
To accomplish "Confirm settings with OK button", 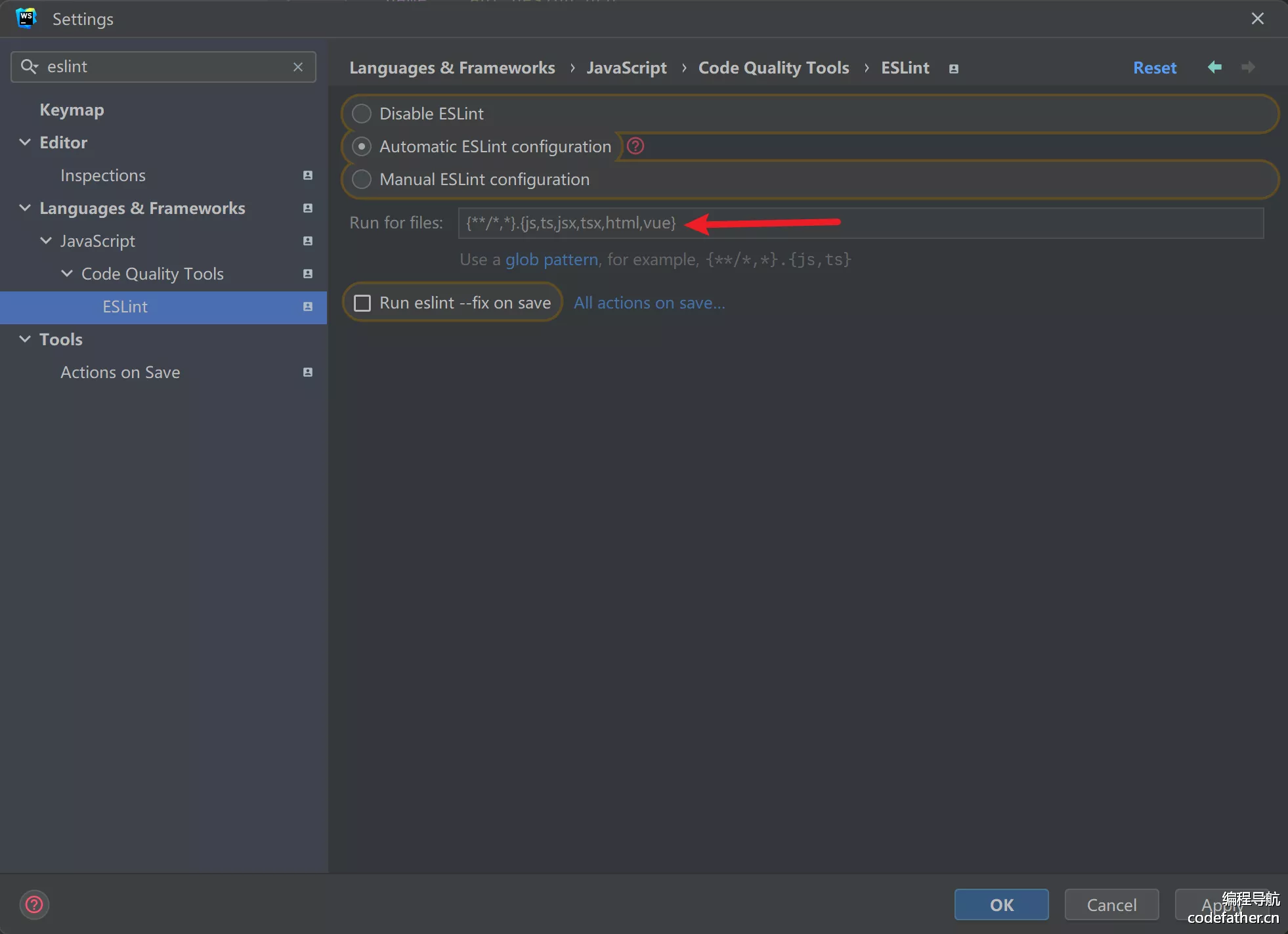I will [1001, 904].
